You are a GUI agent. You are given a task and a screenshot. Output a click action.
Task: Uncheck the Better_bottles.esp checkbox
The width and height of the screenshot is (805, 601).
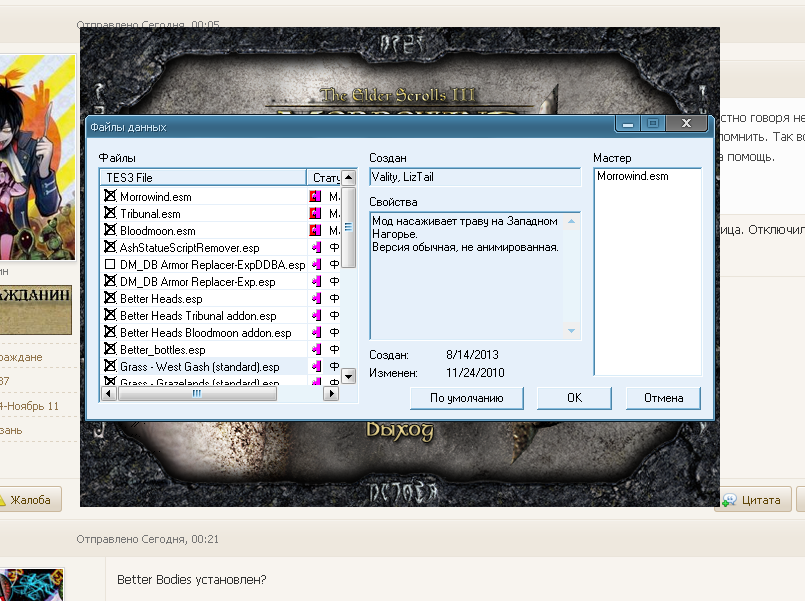click(x=110, y=348)
